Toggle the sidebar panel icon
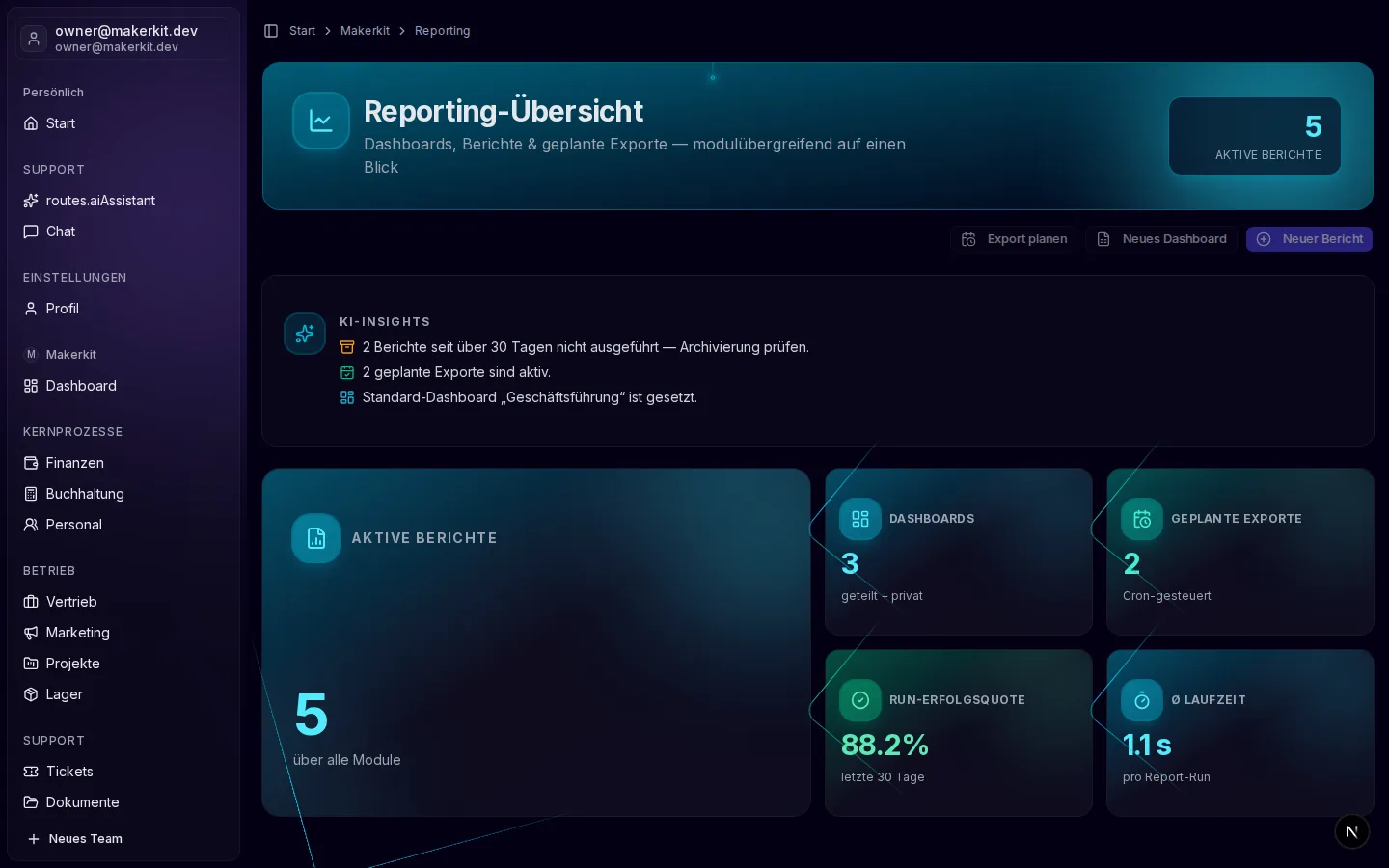This screenshot has height=868, width=1389. 271,31
